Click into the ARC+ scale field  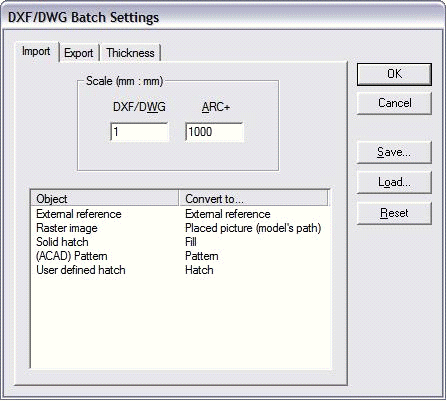point(214,132)
